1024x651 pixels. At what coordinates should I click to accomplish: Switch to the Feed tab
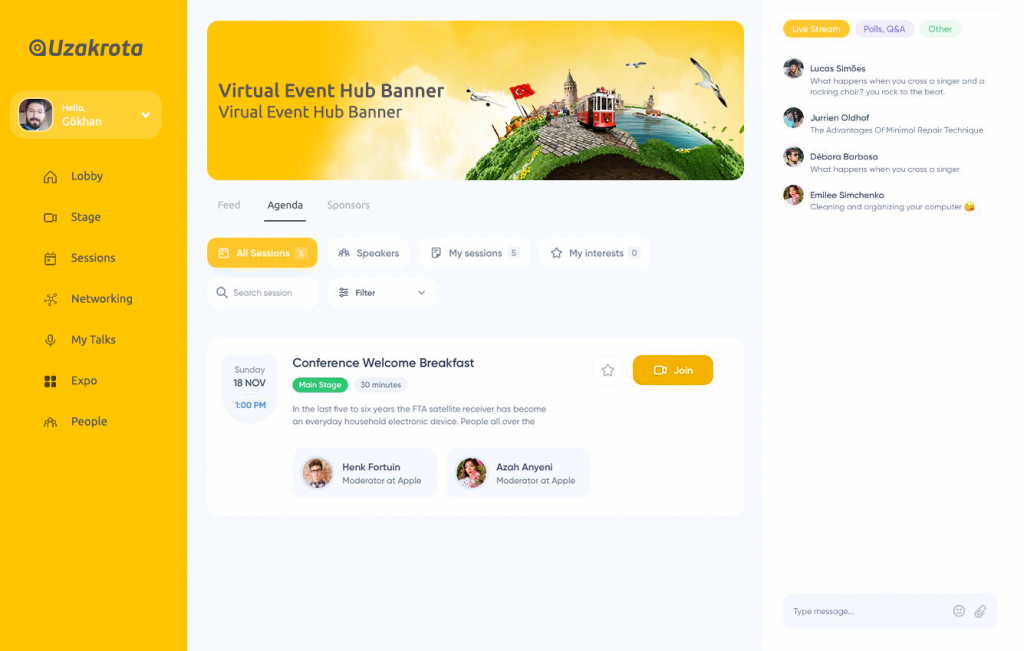click(x=229, y=205)
